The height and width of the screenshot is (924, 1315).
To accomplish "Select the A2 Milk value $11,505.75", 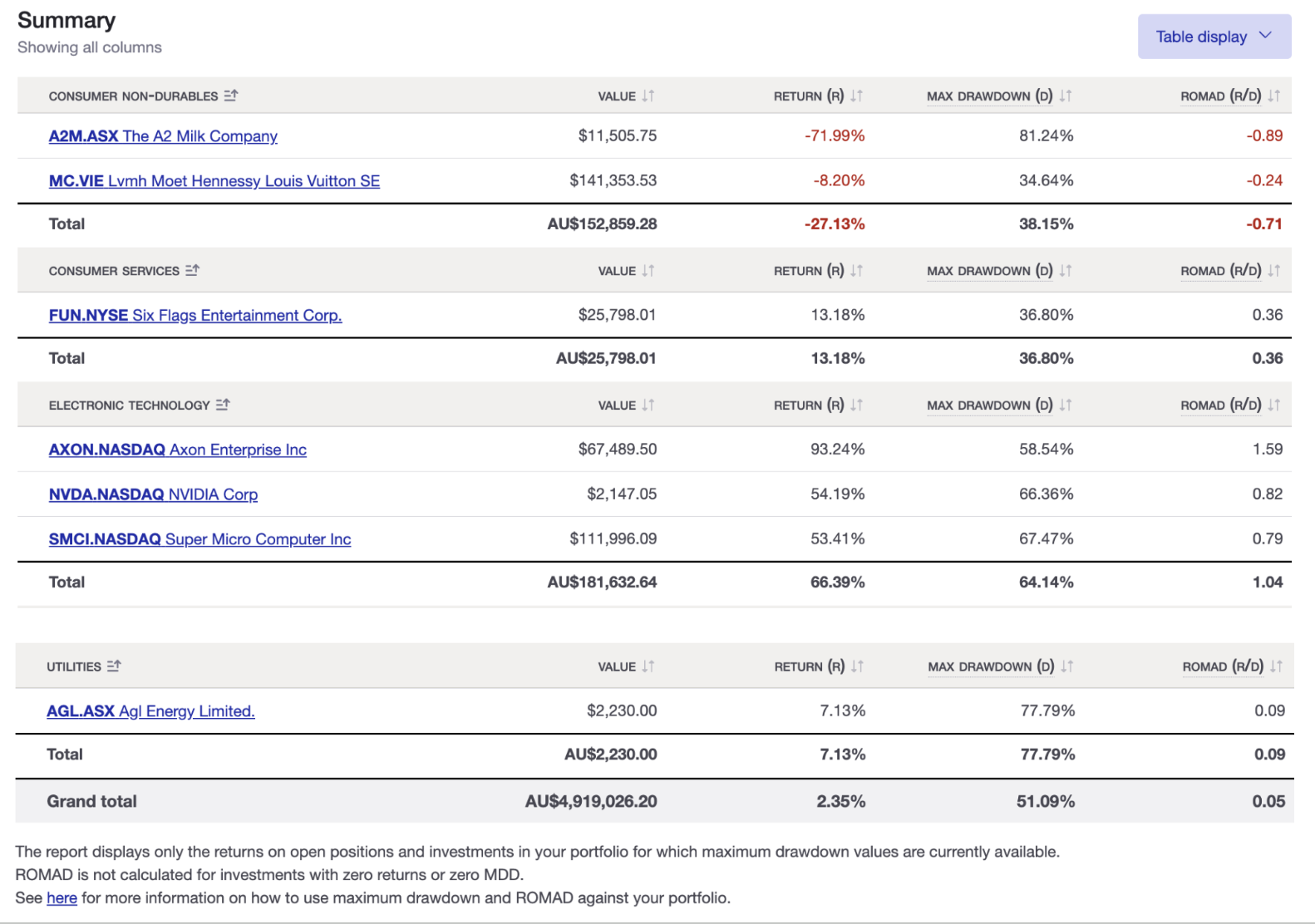I will pyautogui.click(x=618, y=135).
